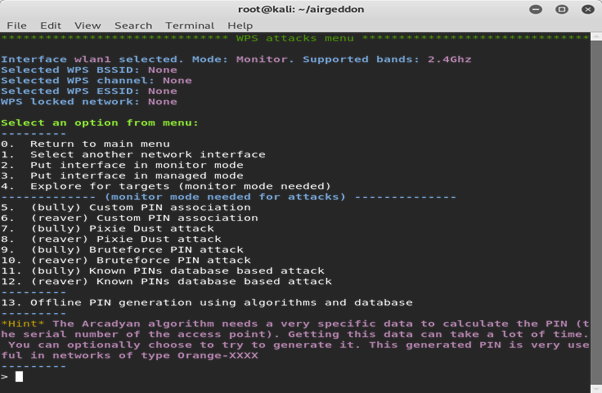
Task: Click option 10 reaver Bruteforce PIN attack
Action: (126, 260)
